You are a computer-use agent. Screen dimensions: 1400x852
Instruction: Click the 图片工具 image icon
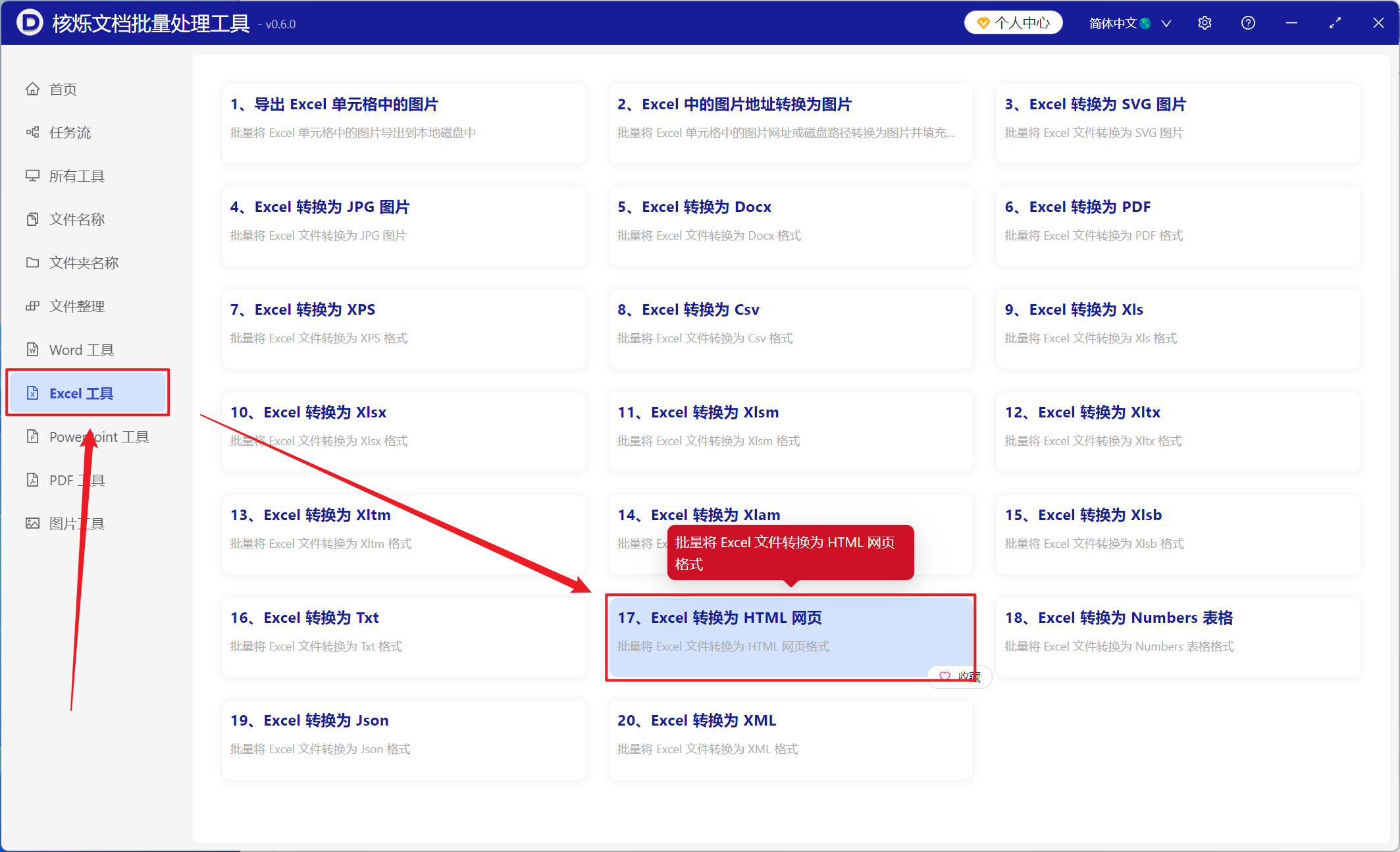tap(32, 523)
